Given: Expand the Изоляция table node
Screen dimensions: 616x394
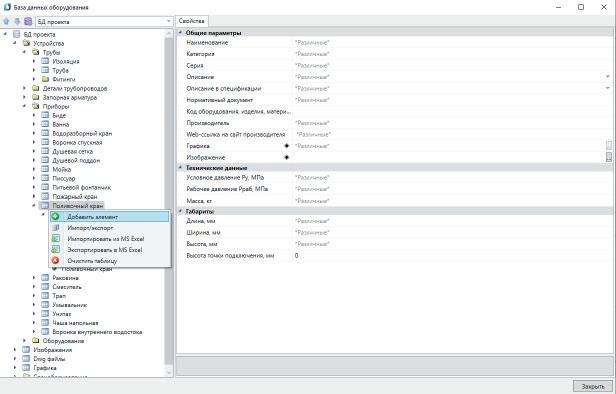Looking at the screenshot, I should tap(34, 61).
